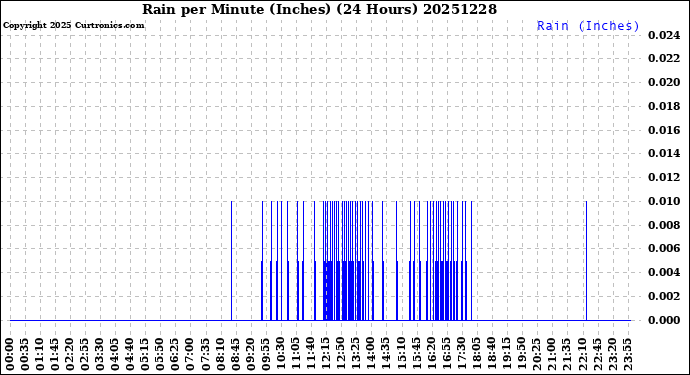Image resolution: width=690 pixels, height=375 pixels.
Task: Click the 07:35 time axis label
Action: [x=206, y=355]
